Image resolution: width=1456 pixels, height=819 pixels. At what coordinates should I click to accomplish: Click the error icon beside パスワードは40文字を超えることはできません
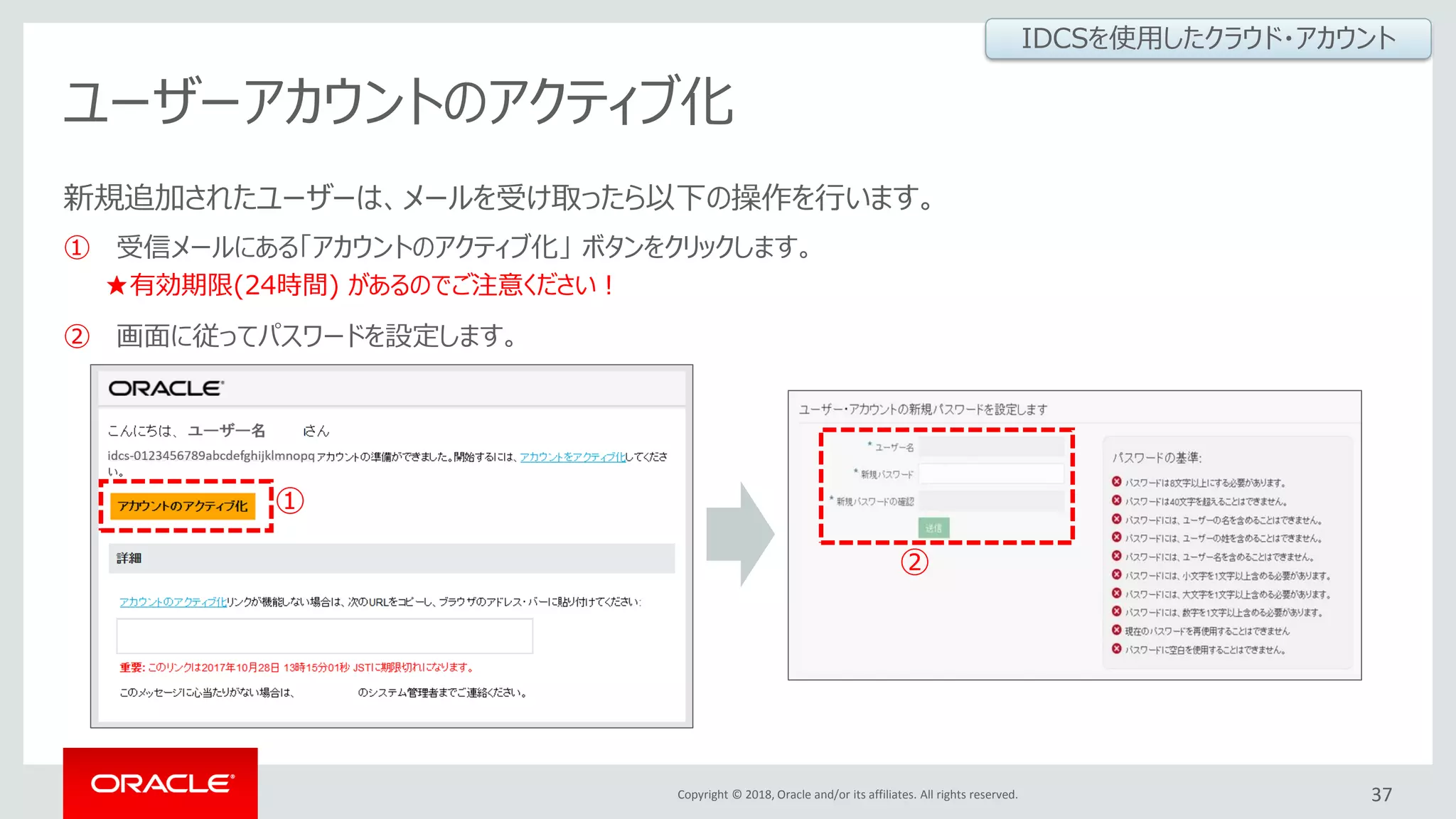coord(1117,500)
